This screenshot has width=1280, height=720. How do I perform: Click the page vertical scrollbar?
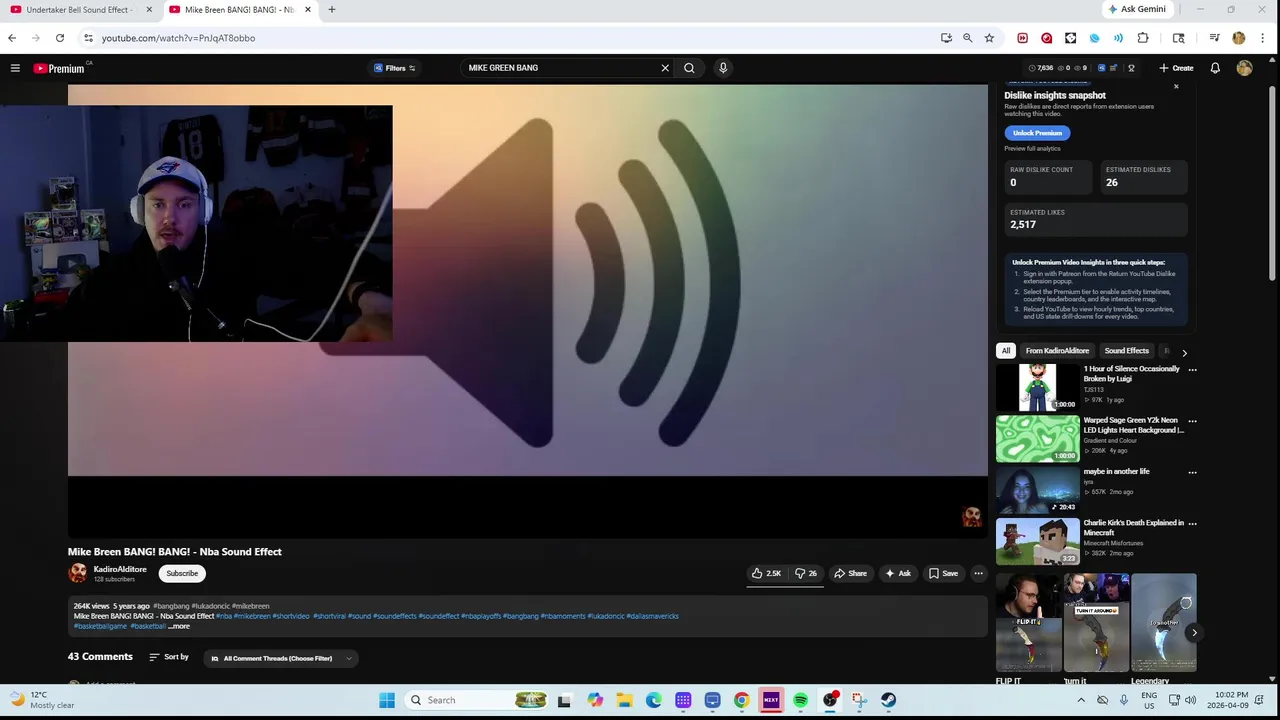tap(1272, 185)
